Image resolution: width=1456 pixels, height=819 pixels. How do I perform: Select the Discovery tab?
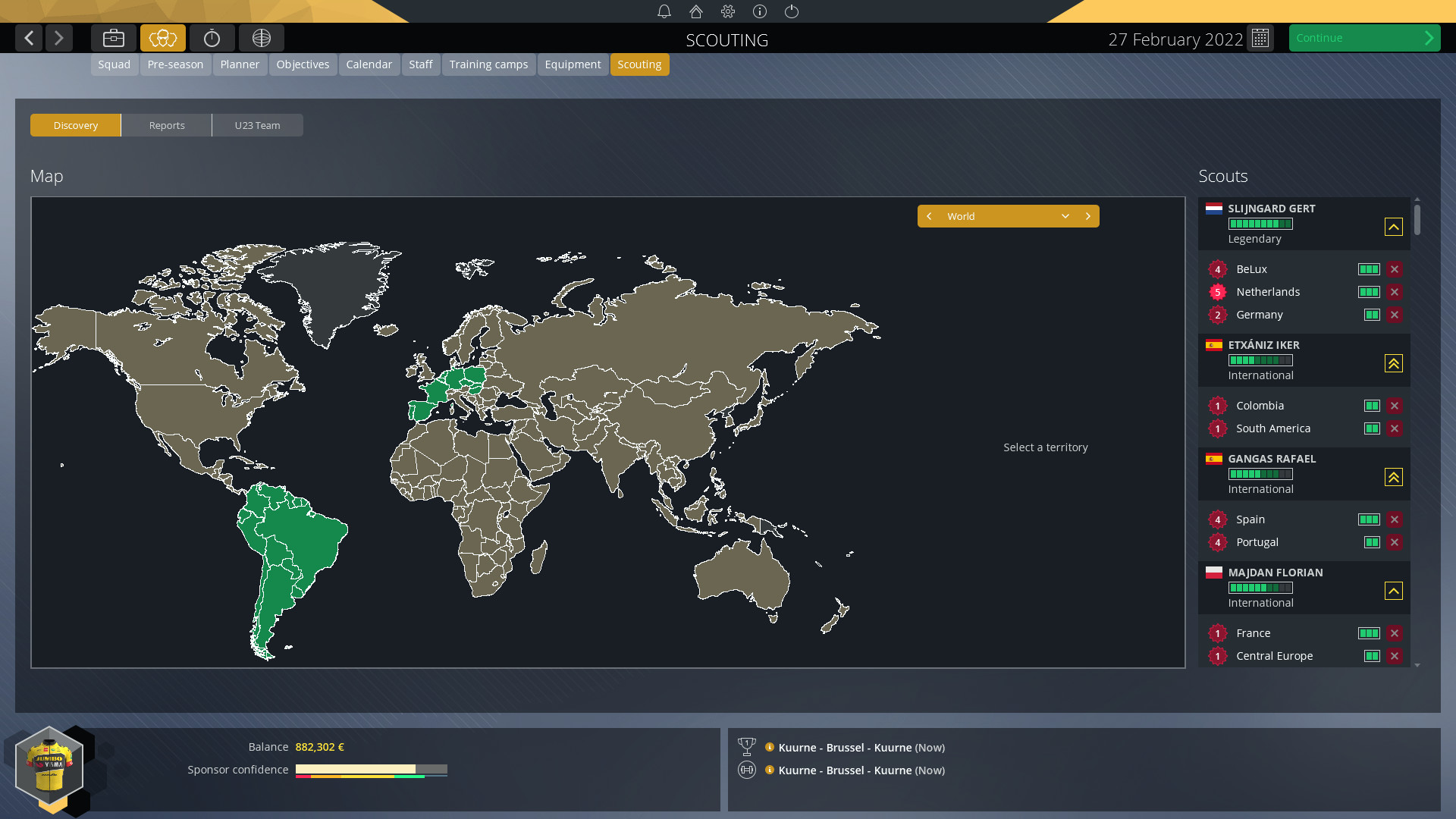click(x=75, y=125)
